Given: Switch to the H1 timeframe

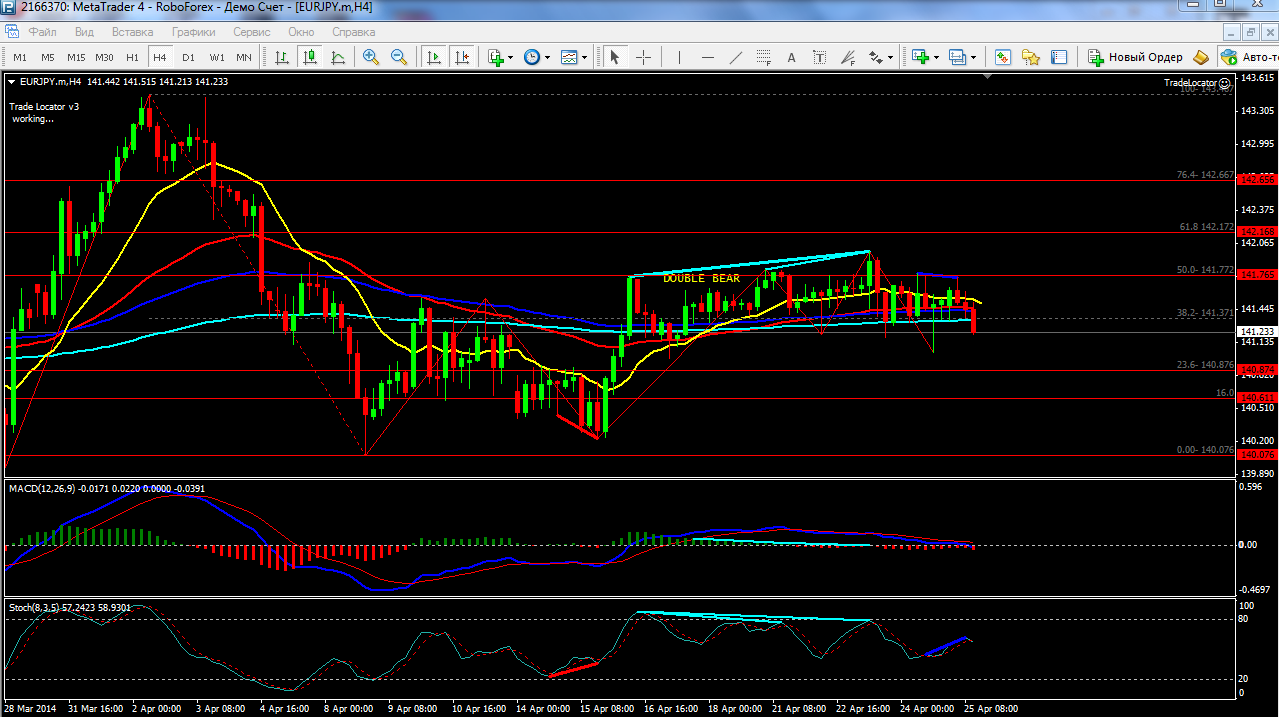Looking at the screenshot, I should (132, 57).
